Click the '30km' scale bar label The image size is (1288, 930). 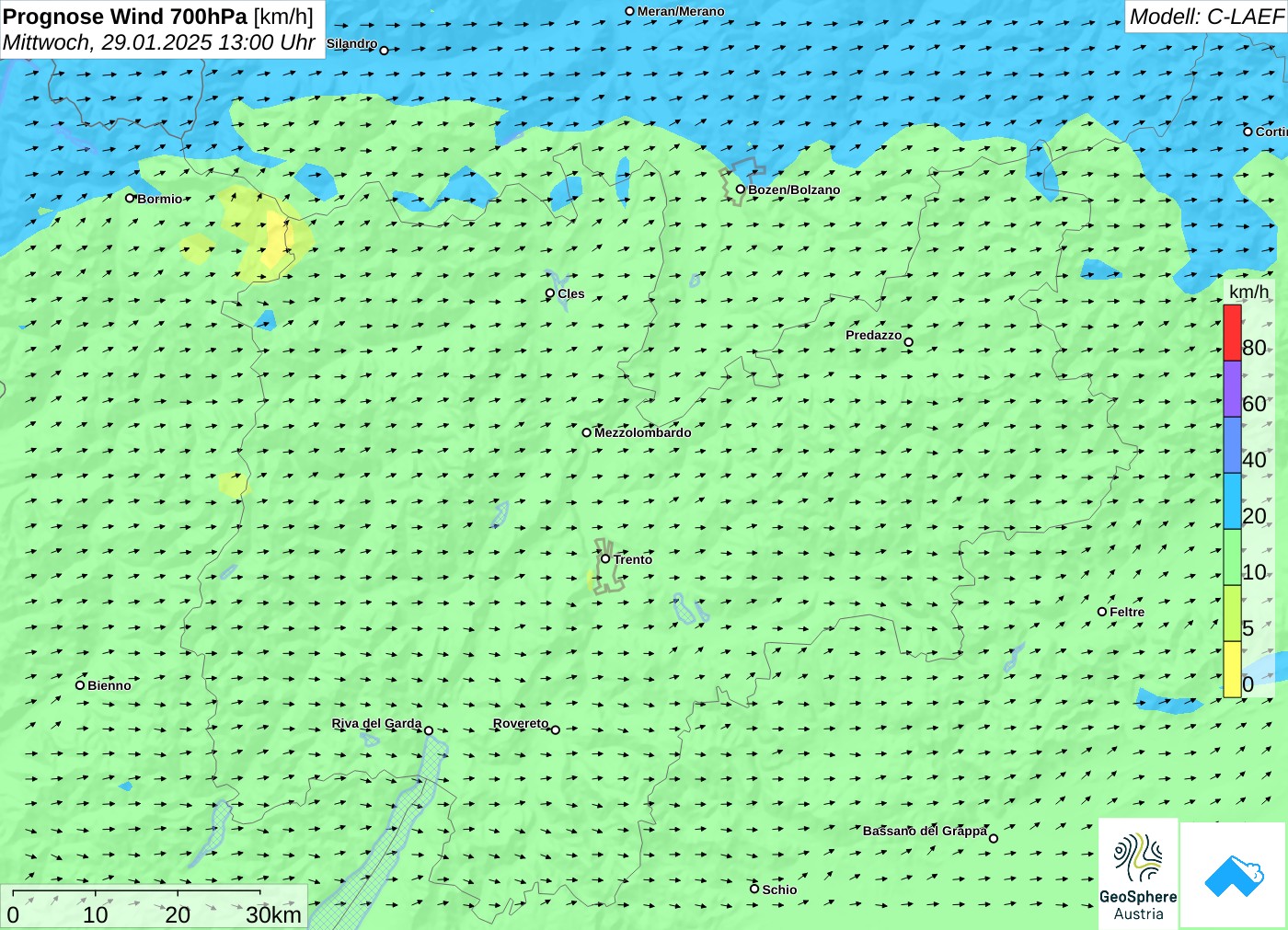(x=273, y=914)
